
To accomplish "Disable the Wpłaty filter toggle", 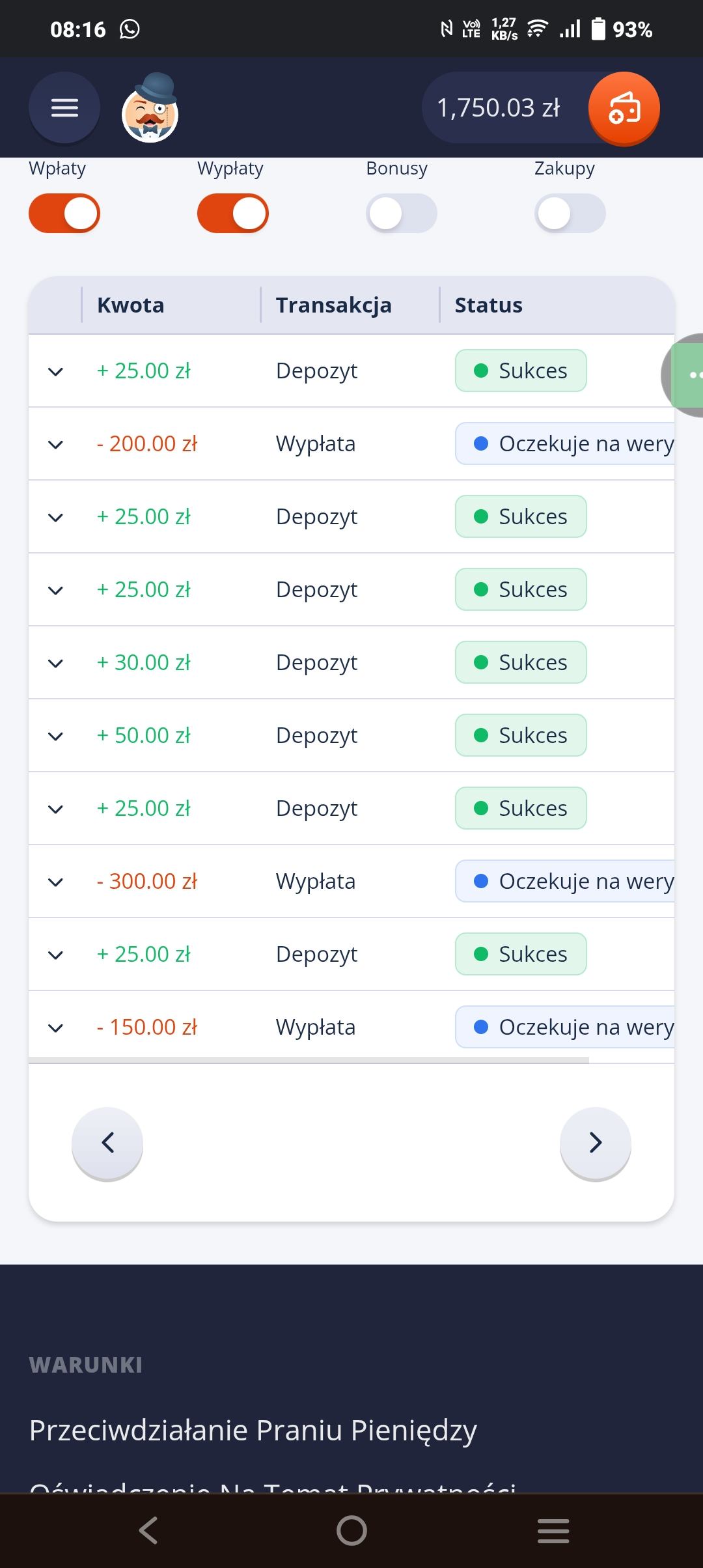I will [64, 214].
